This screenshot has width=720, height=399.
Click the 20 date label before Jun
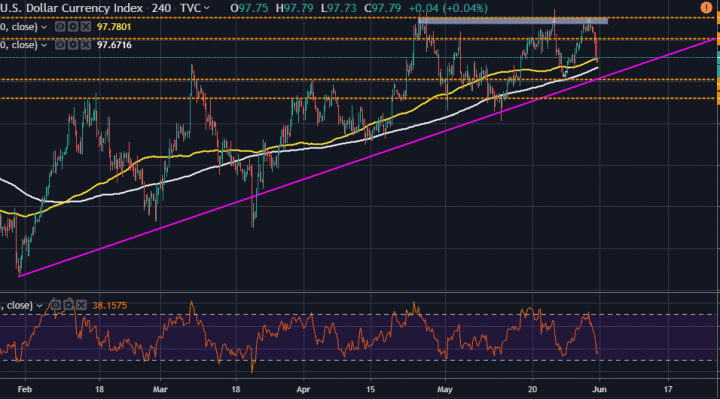pos(532,389)
